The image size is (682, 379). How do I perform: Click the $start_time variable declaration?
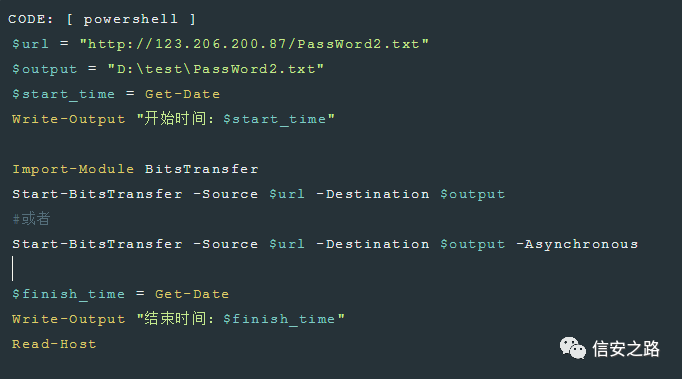(x=64, y=94)
